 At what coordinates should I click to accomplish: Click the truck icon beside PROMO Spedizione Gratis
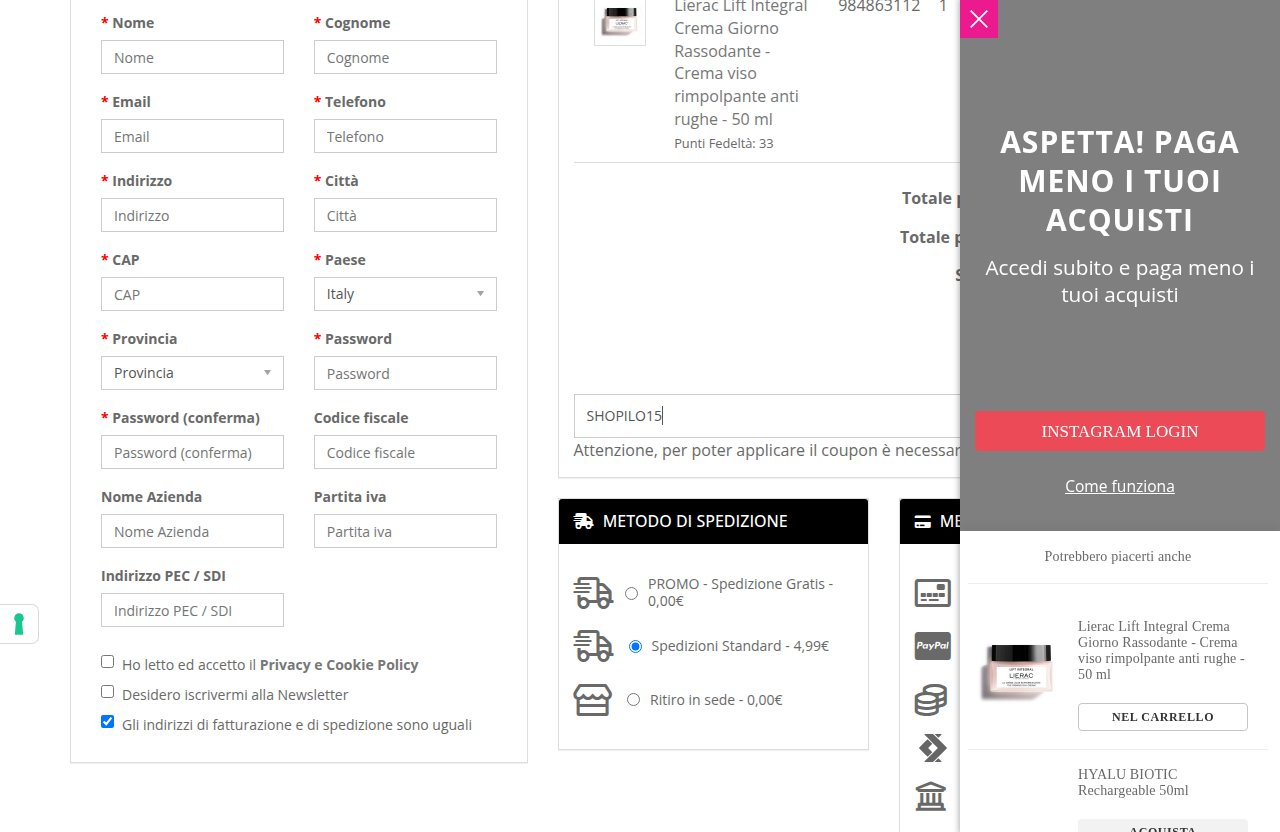[593, 592]
